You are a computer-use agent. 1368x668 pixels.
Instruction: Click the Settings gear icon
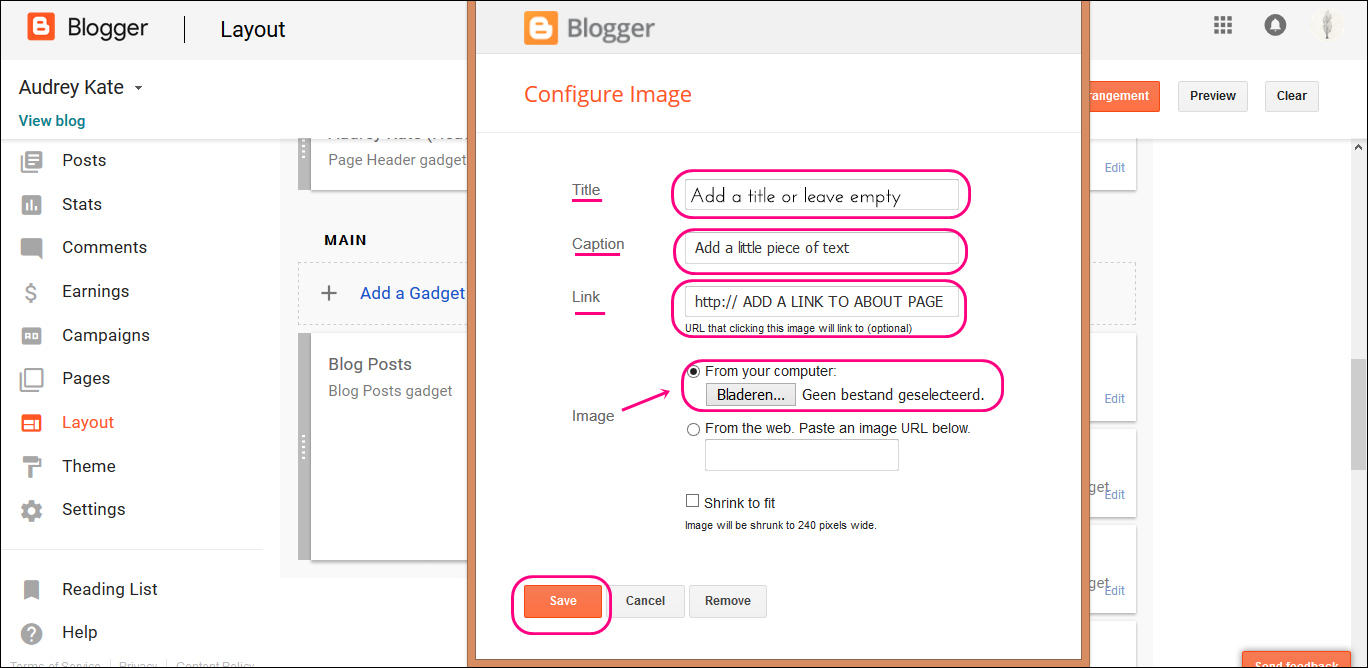32,510
